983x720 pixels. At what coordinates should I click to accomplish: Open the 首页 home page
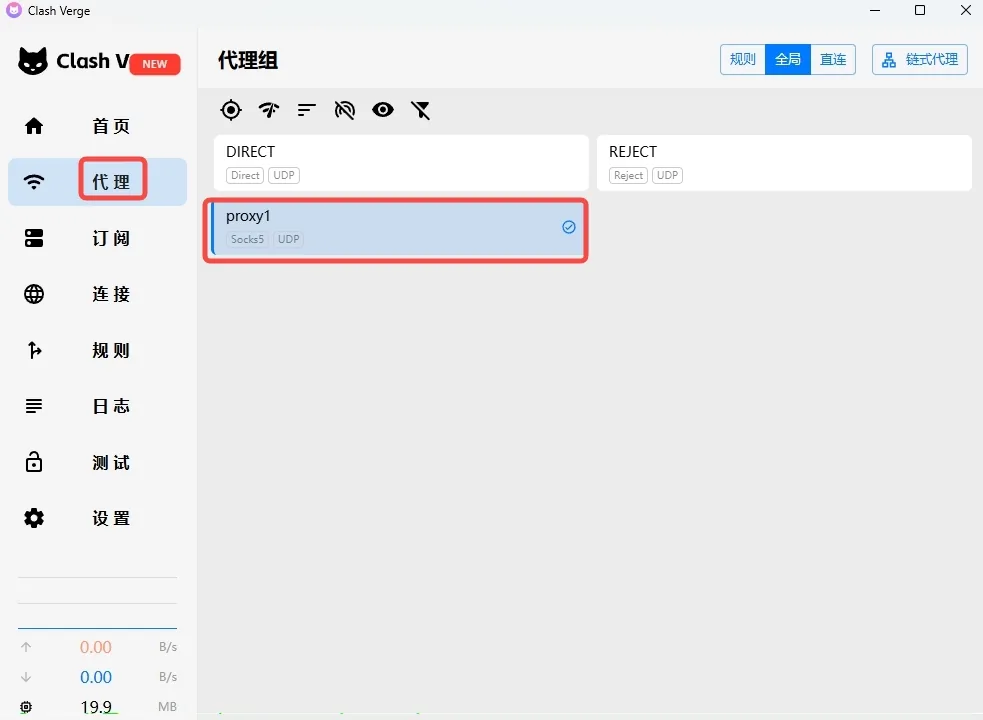pyautogui.click(x=98, y=126)
